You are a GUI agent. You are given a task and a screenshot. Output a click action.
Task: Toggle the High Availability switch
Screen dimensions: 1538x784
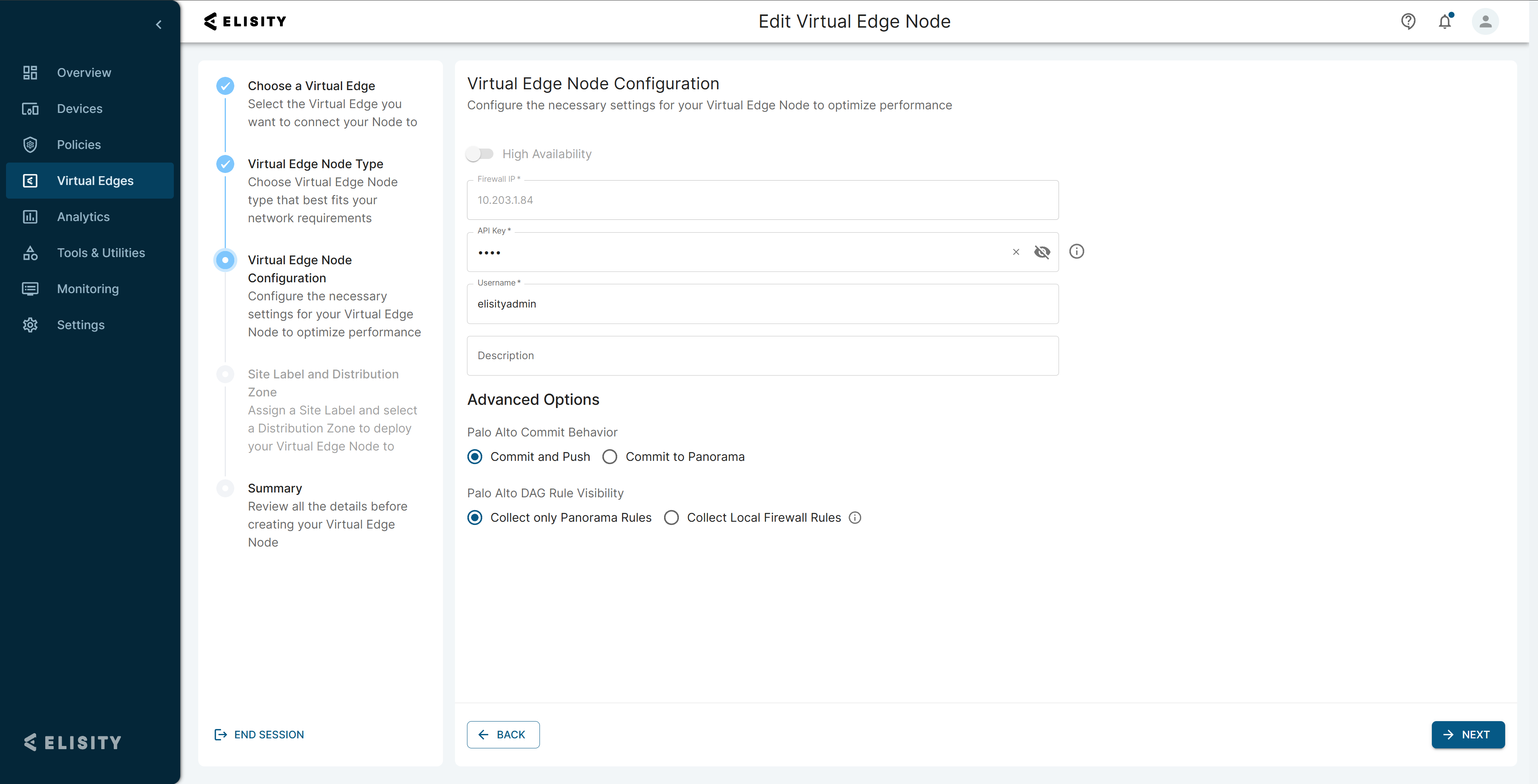[479, 154]
